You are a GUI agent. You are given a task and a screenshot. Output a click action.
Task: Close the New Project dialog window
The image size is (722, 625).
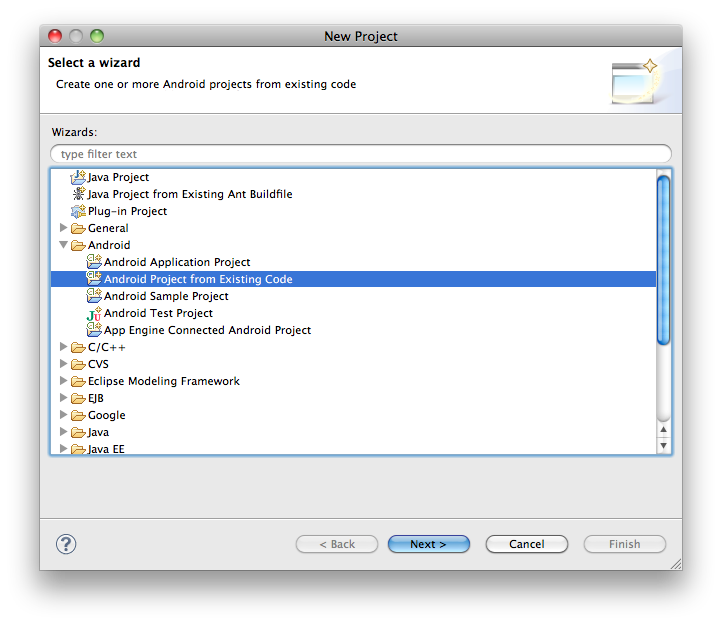[x=55, y=36]
